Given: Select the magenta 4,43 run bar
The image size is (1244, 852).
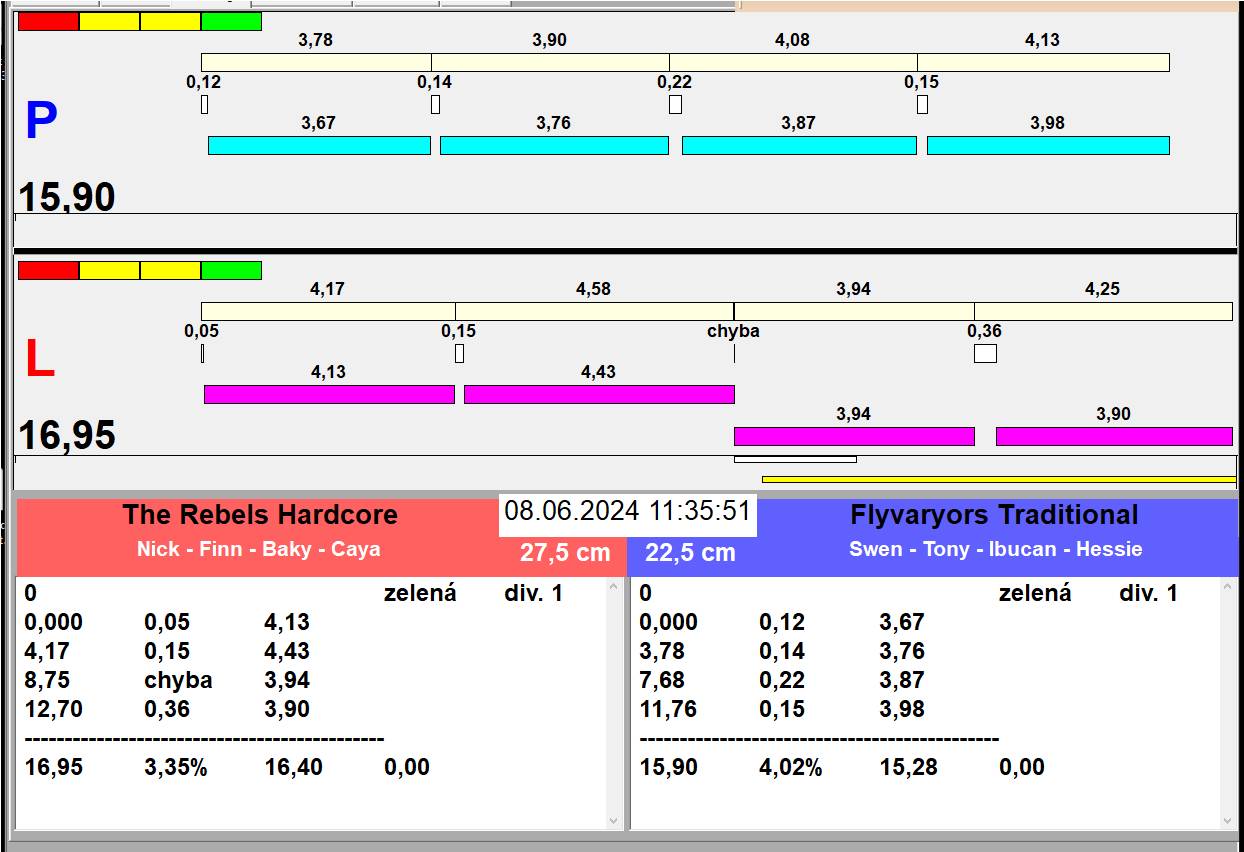Looking at the screenshot, I should coord(598,394).
